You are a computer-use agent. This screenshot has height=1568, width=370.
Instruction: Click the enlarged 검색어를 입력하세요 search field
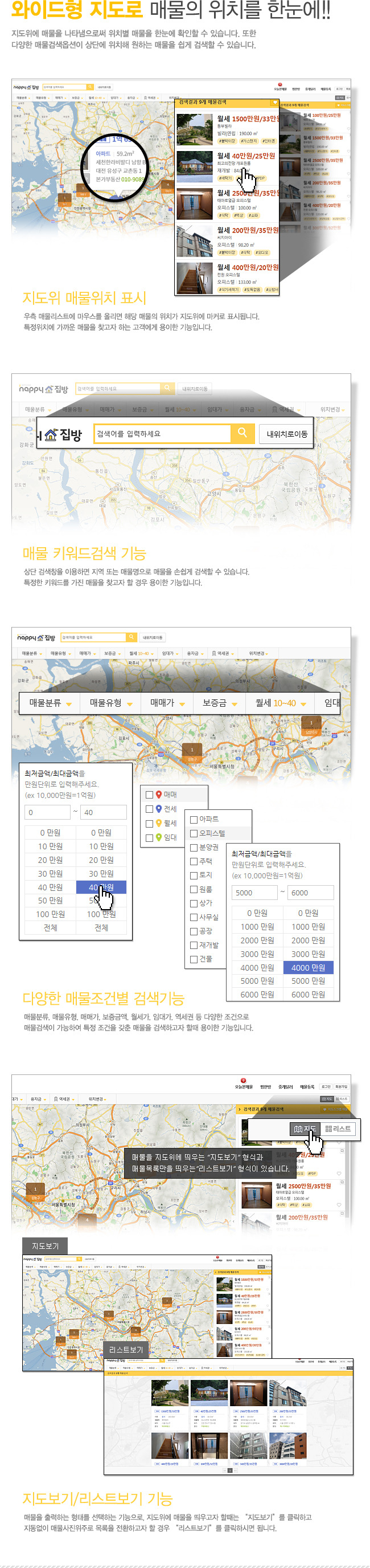pos(162,433)
